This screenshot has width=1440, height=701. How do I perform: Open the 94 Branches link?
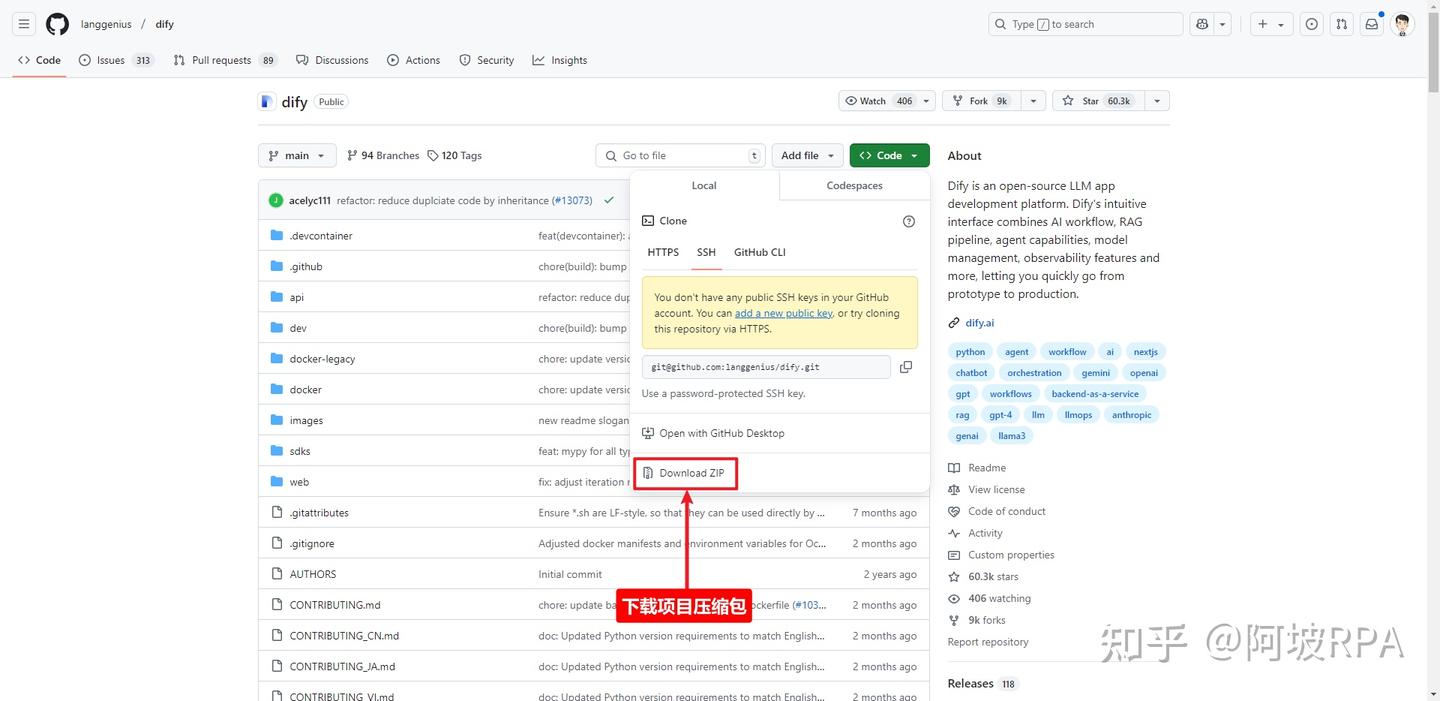click(383, 155)
